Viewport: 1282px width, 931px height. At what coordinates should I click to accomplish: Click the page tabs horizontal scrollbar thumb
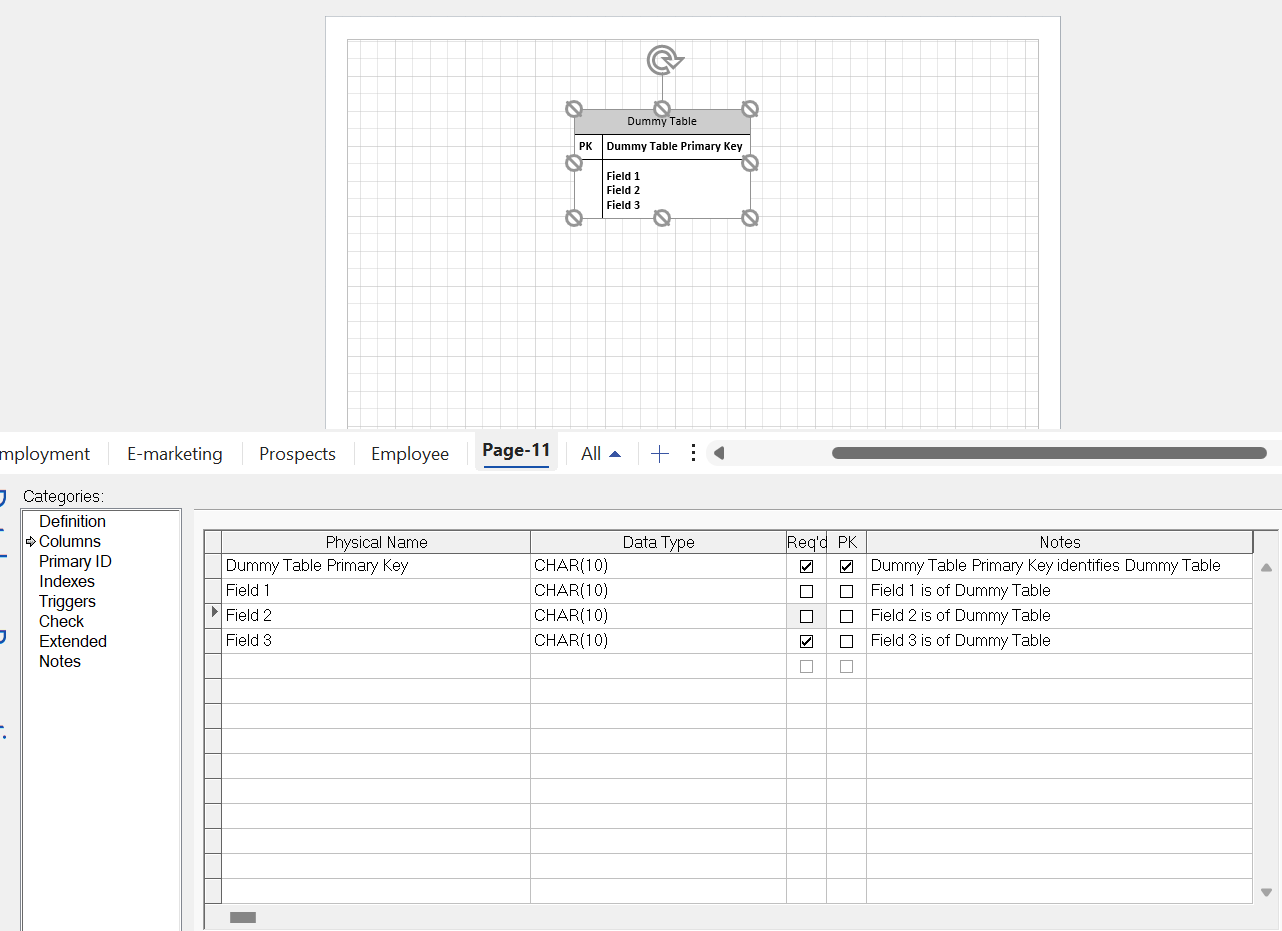(x=1049, y=454)
